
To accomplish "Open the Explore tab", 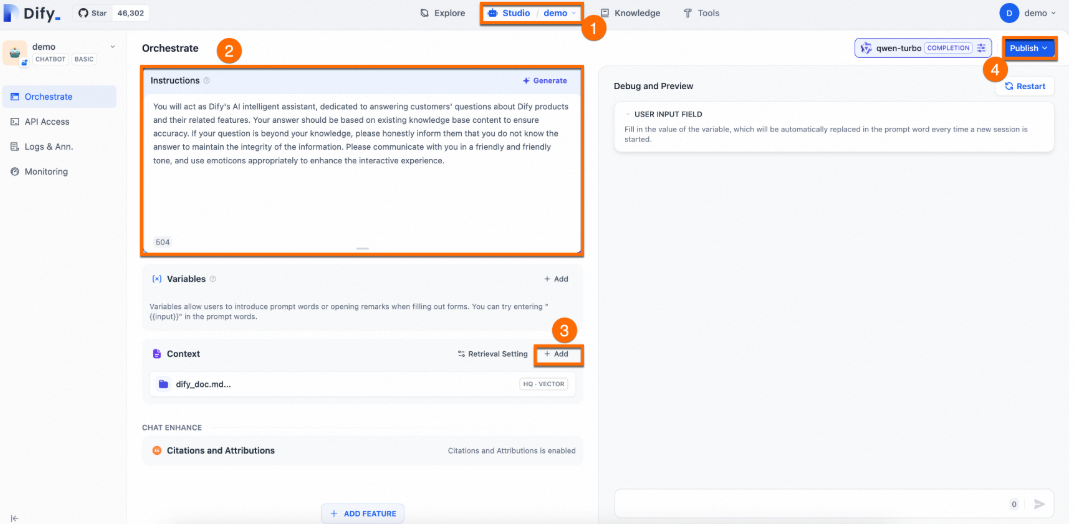I will pos(442,13).
